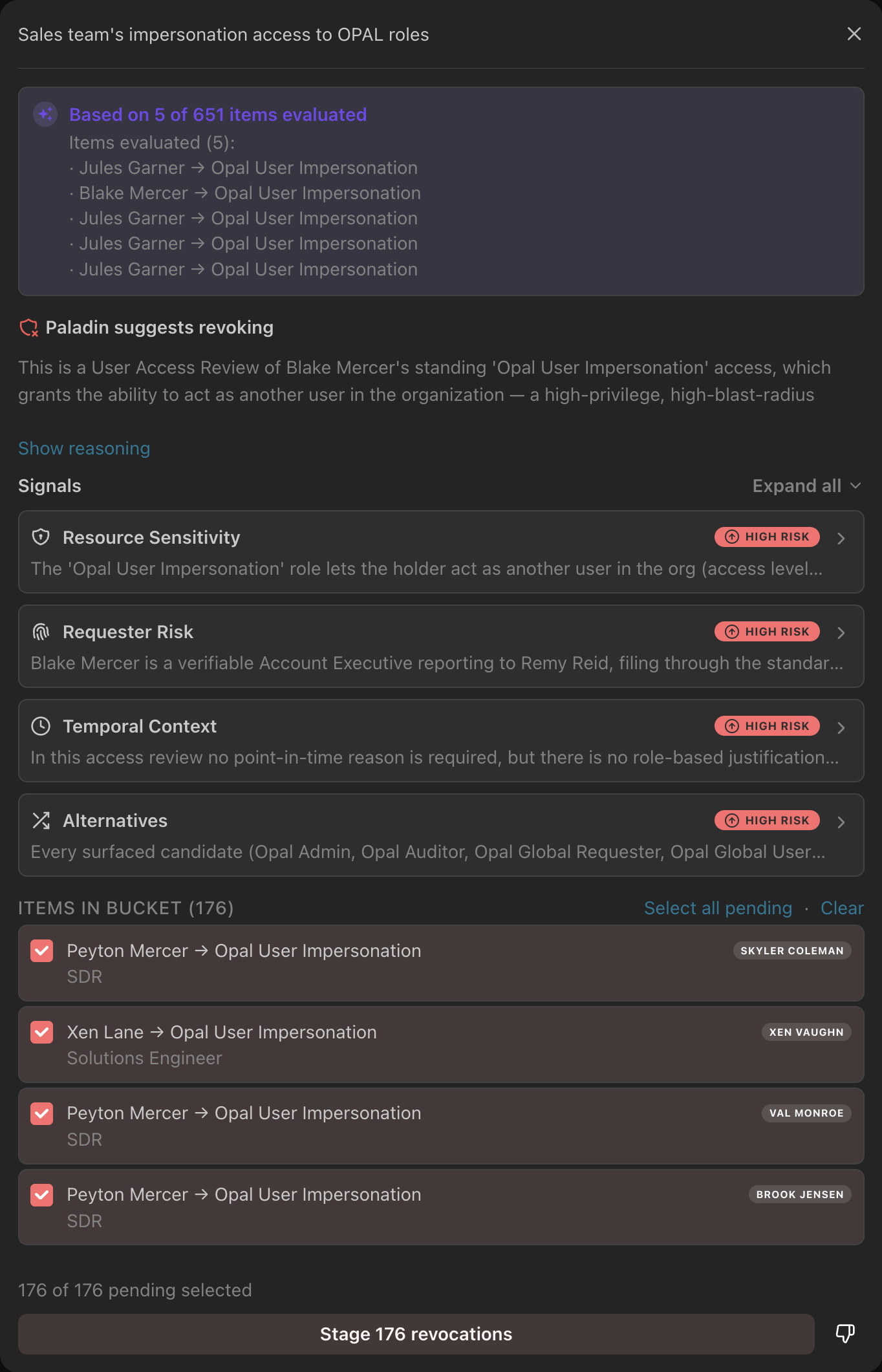Click the 'Temporal Context' signal title
This screenshot has width=882, height=1372.
[x=140, y=726]
